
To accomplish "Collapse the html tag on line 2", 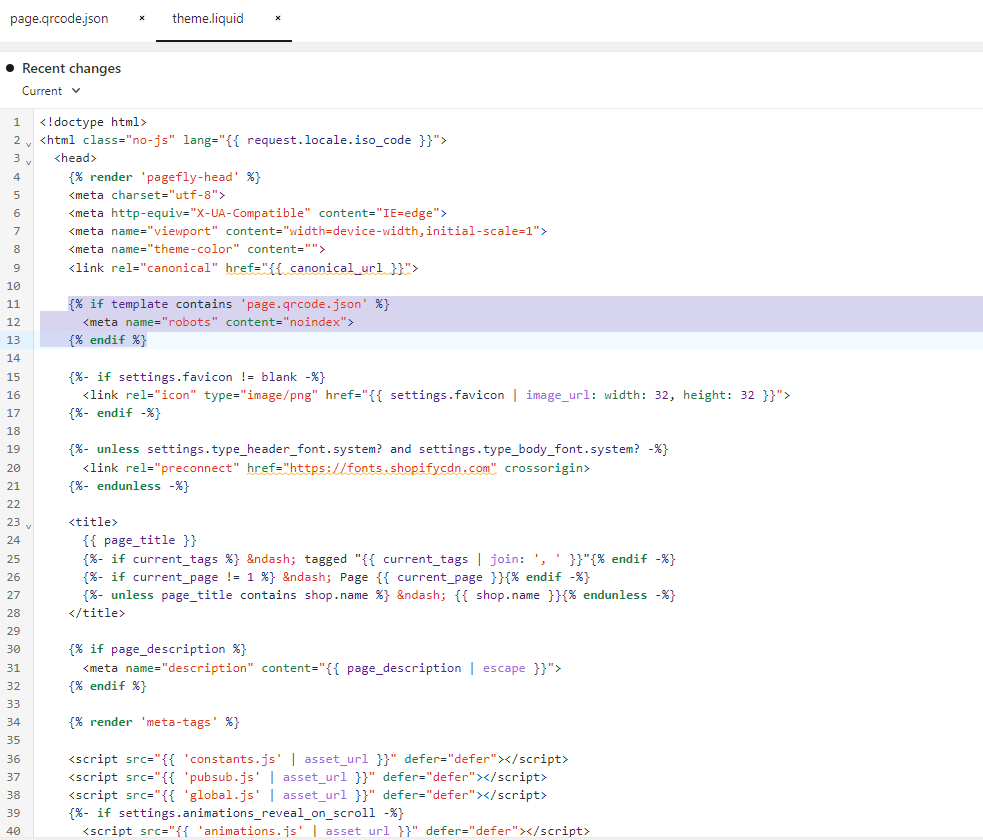I will 29,141.
